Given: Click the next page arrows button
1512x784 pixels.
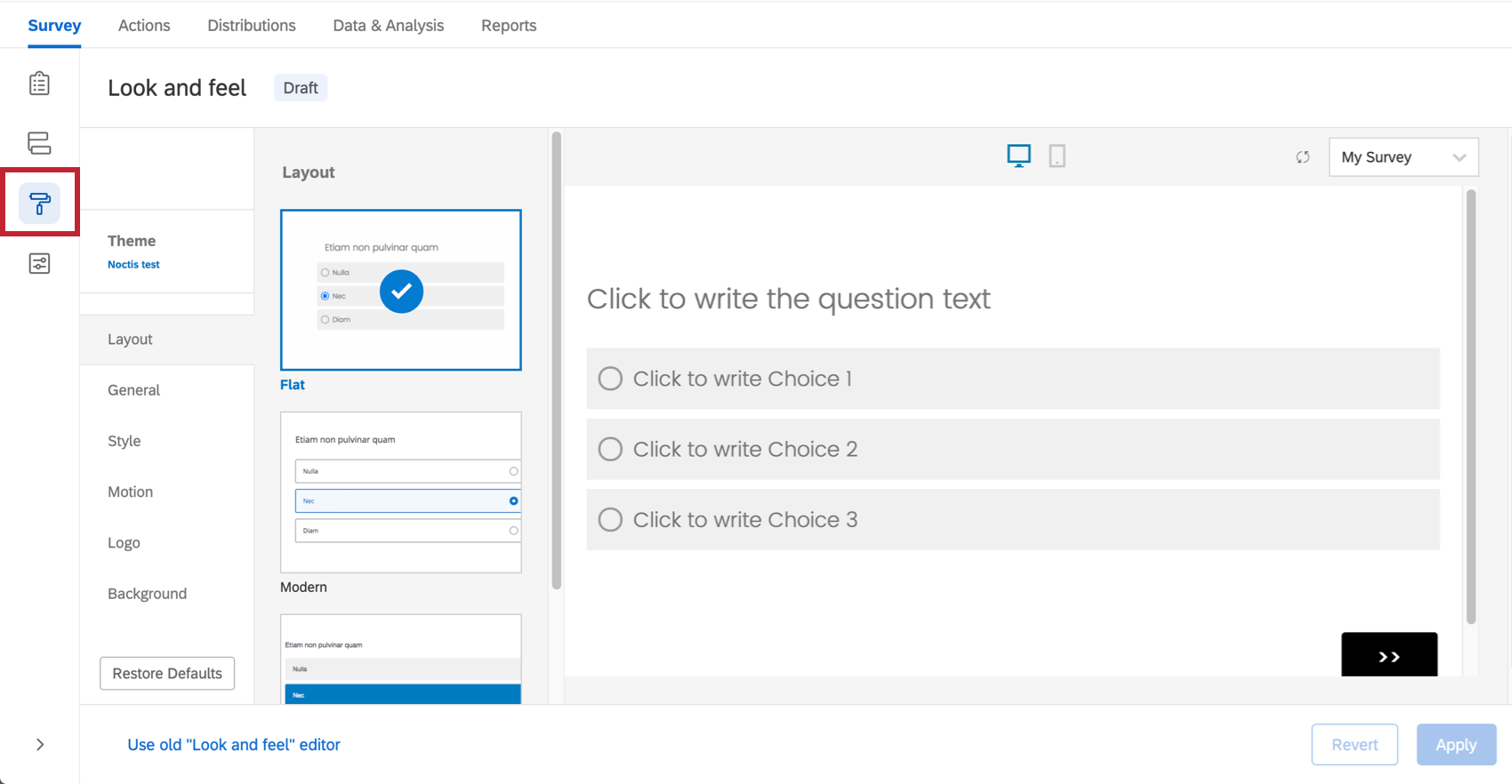Looking at the screenshot, I should [x=1388, y=656].
